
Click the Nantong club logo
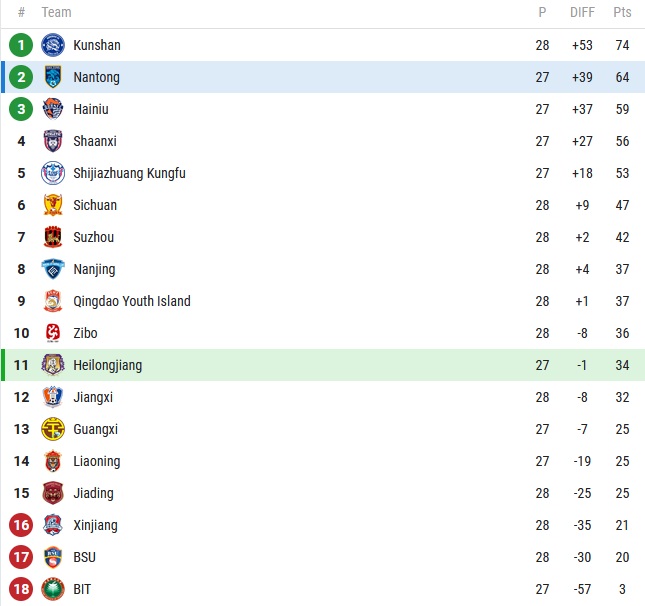[x=53, y=77]
